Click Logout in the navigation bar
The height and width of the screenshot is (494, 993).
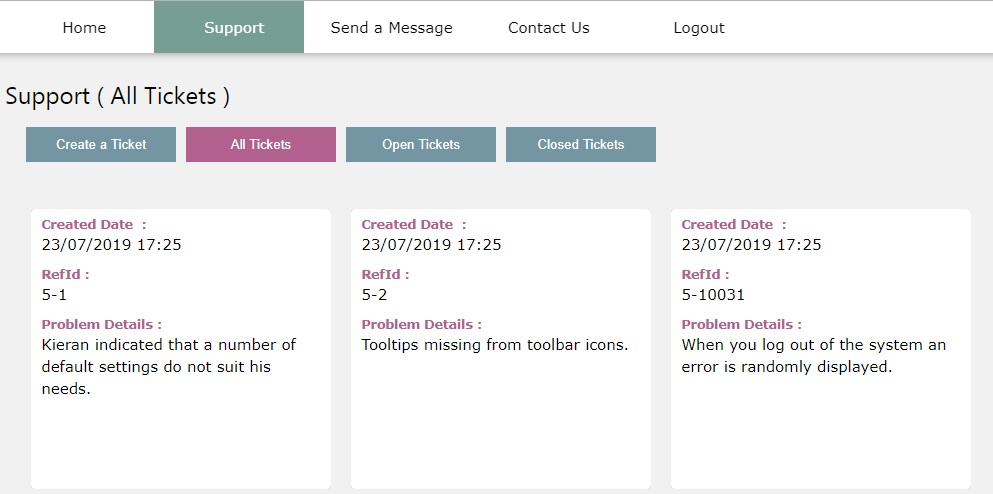point(699,28)
